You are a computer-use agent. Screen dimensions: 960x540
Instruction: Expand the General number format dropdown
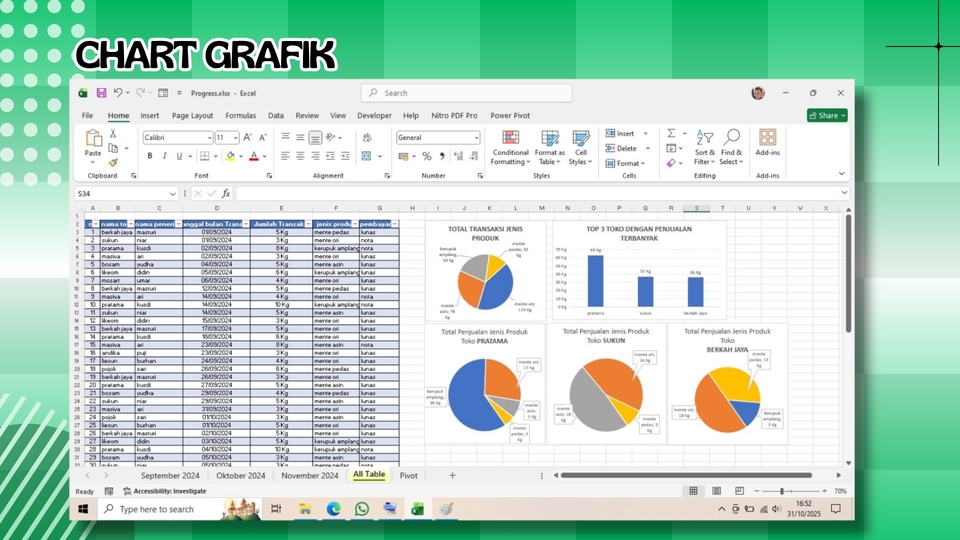pos(476,138)
